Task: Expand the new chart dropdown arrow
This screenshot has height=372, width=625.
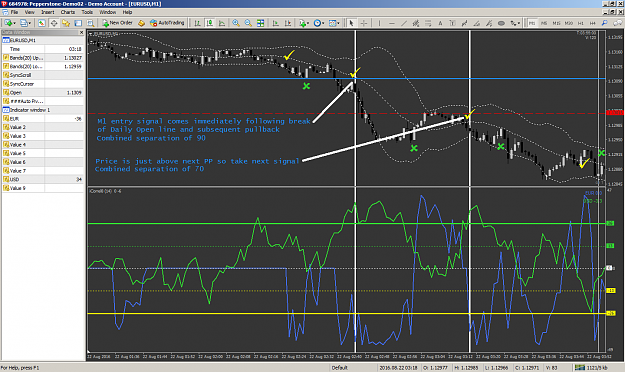Action: 14,23
